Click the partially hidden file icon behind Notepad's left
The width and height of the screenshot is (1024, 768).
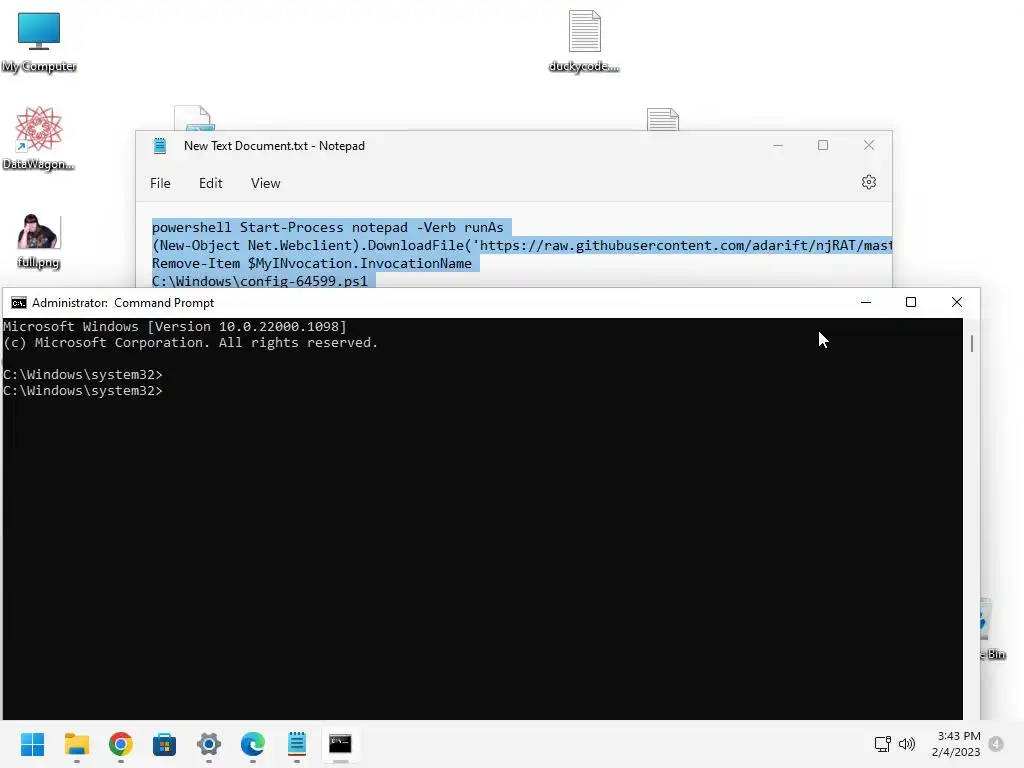pos(195,118)
